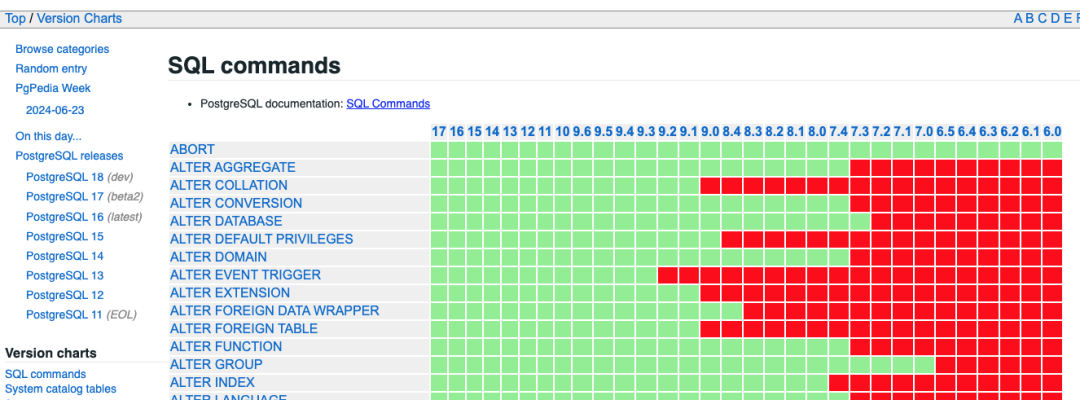Select version 8.0 column header
This screenshot has height=400, width=1080.
point(817,131)
